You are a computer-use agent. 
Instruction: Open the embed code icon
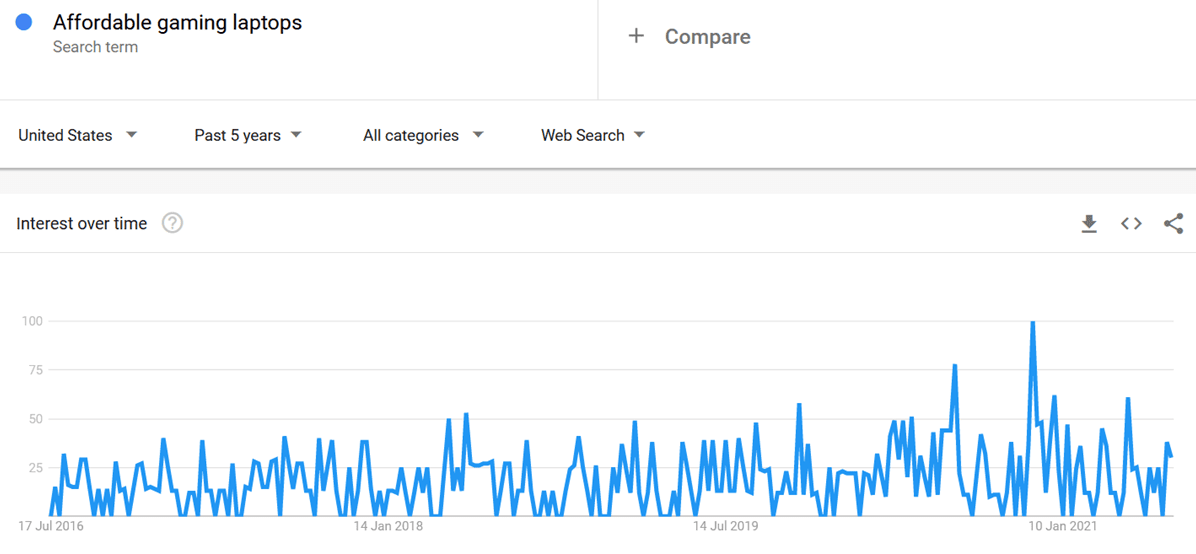pyautogui.click(x=1131, y=224)
